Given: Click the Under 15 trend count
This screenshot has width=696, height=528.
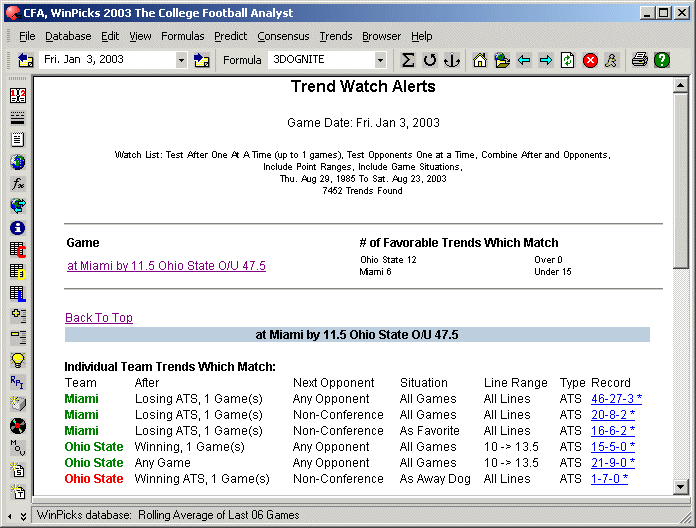Looking at the screenshot, I should pyautogui.click(x=553, y=272).
